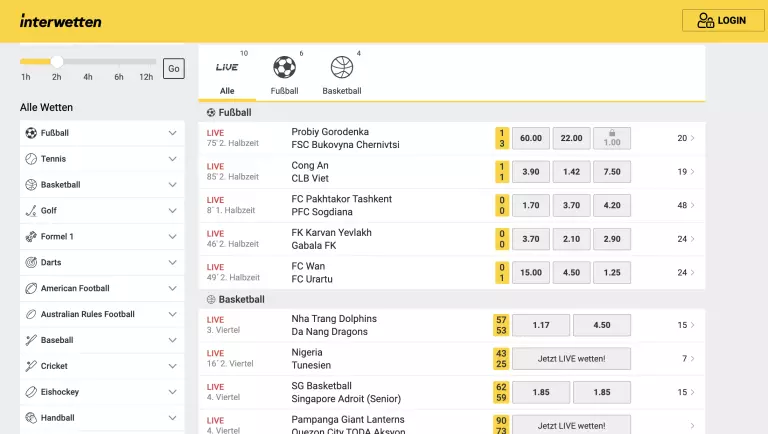Screen dimensions: 768x434
Task: Select 1.70 odds for FC Pakhtakor Tashkent
Action: pos(531,205)
